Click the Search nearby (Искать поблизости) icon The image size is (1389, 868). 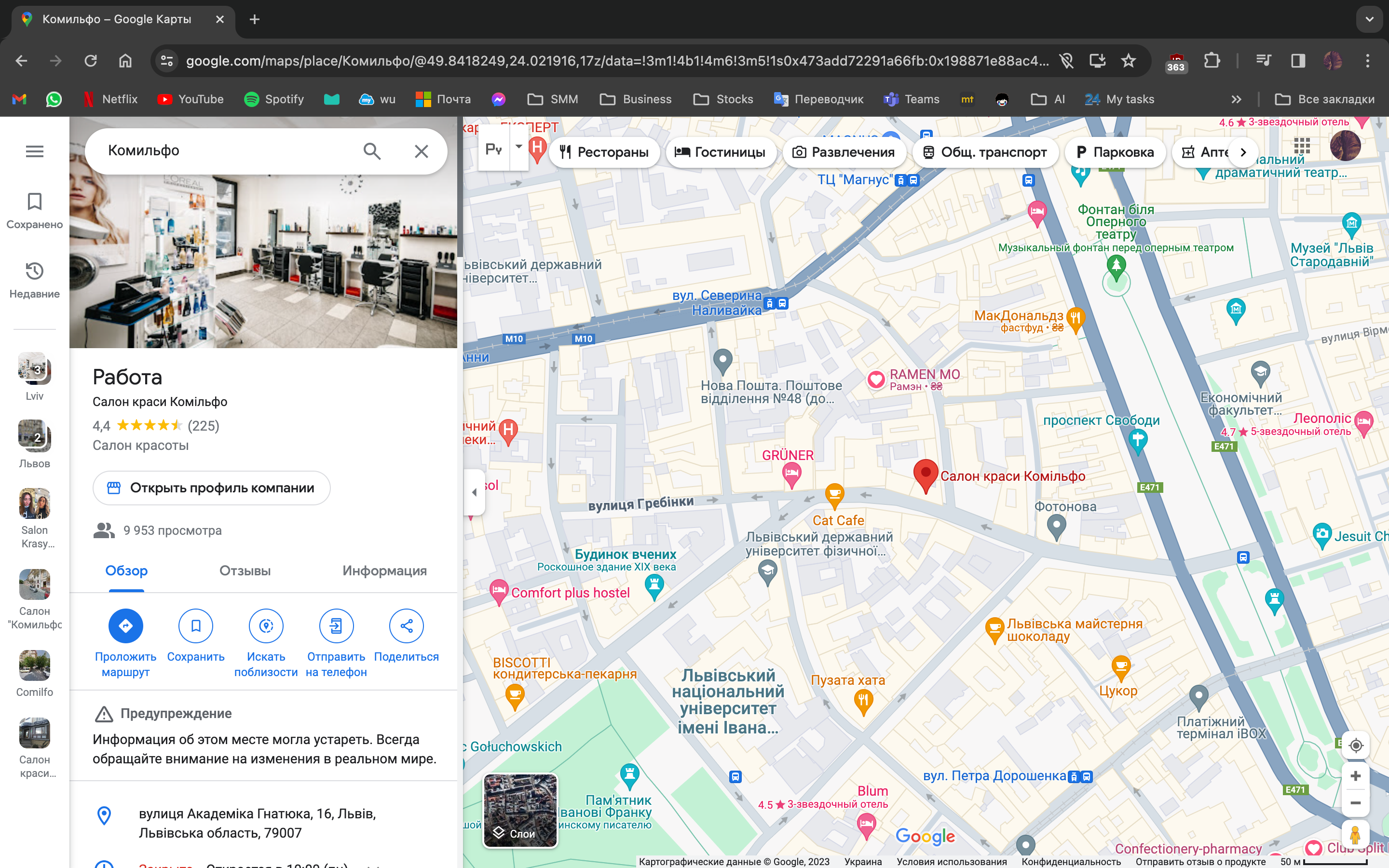click(266, 626)
